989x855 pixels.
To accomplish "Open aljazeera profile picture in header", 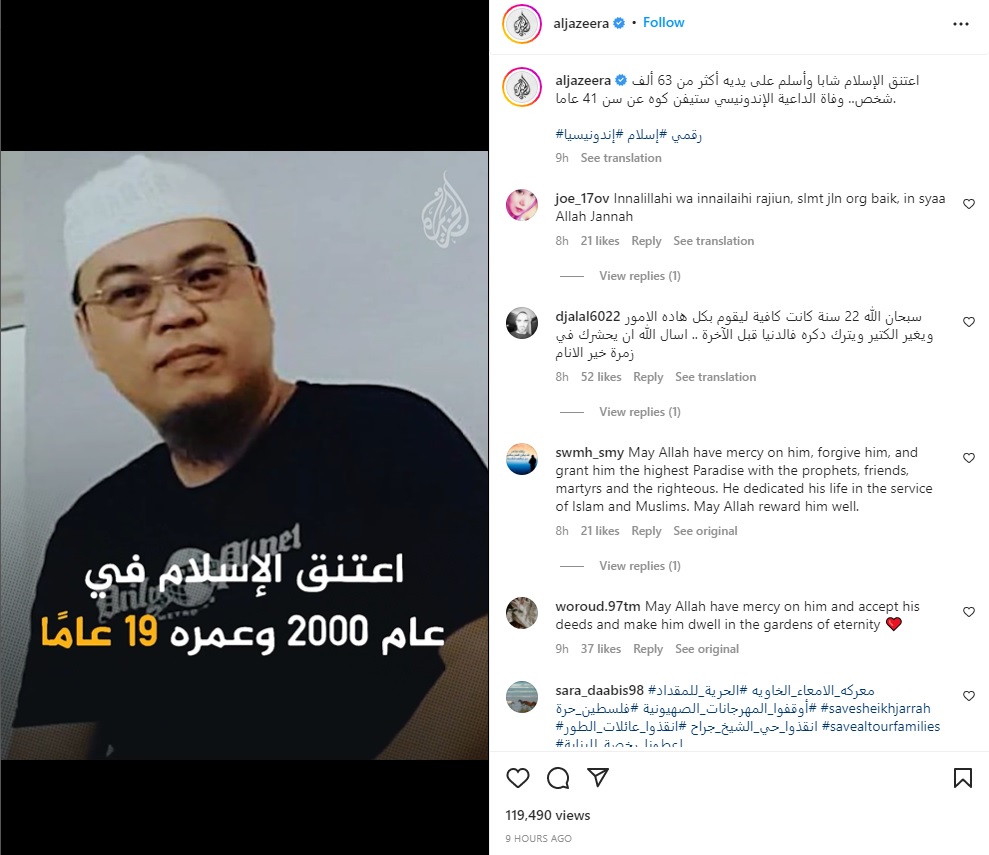I will point(522,24).
